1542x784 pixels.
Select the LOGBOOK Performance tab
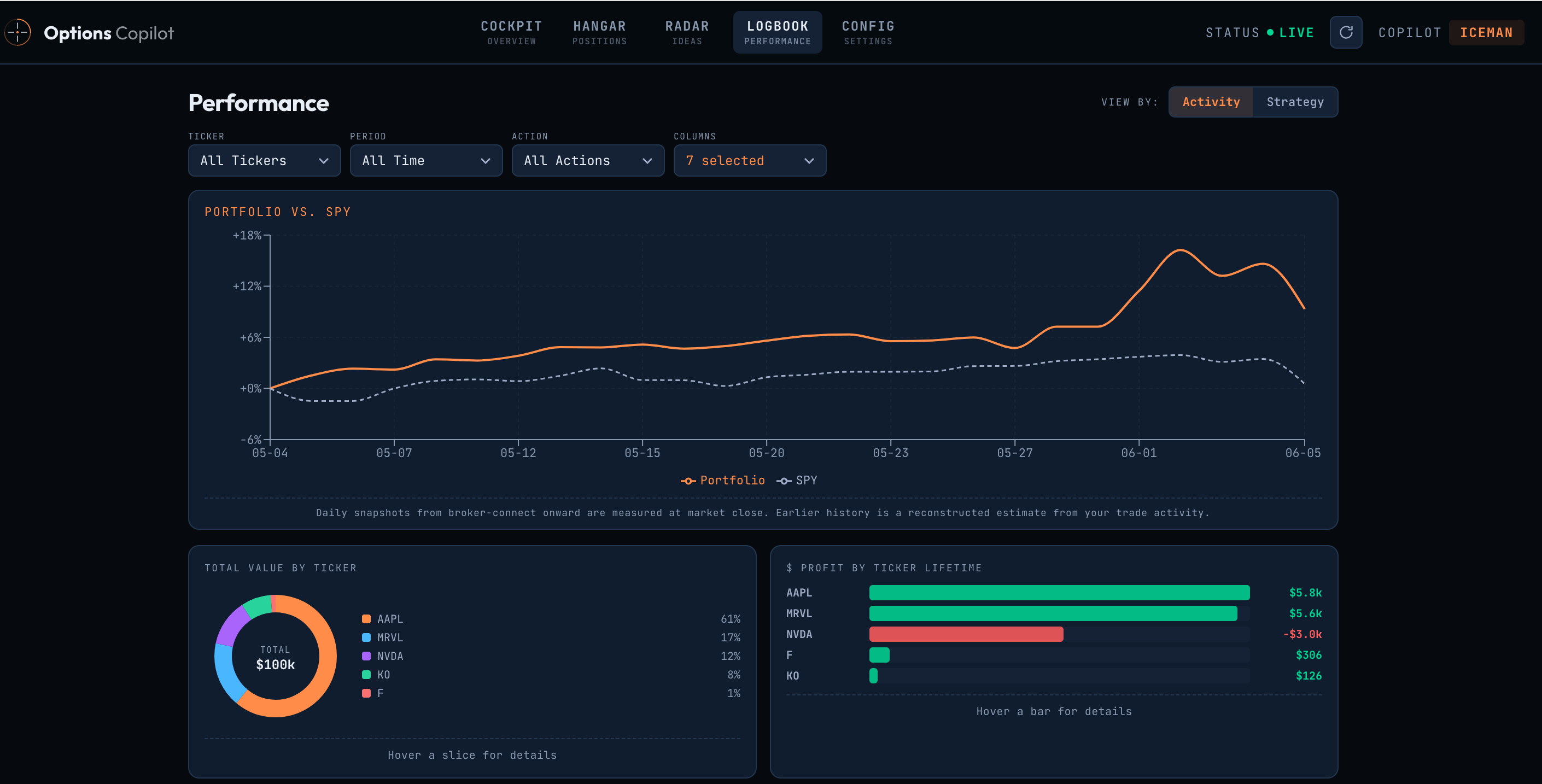(778, 32)
